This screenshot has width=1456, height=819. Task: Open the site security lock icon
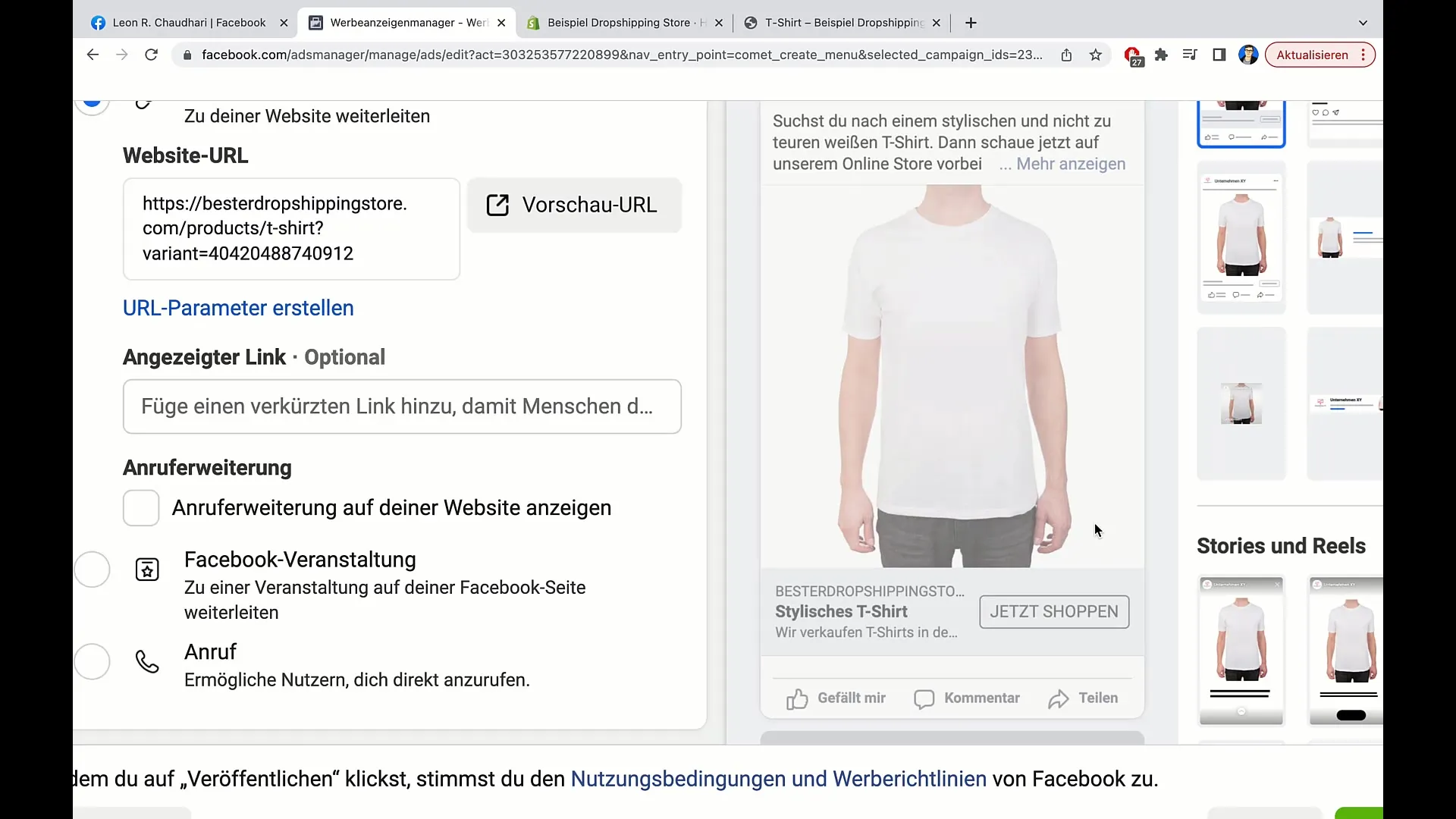click(187, 55)
